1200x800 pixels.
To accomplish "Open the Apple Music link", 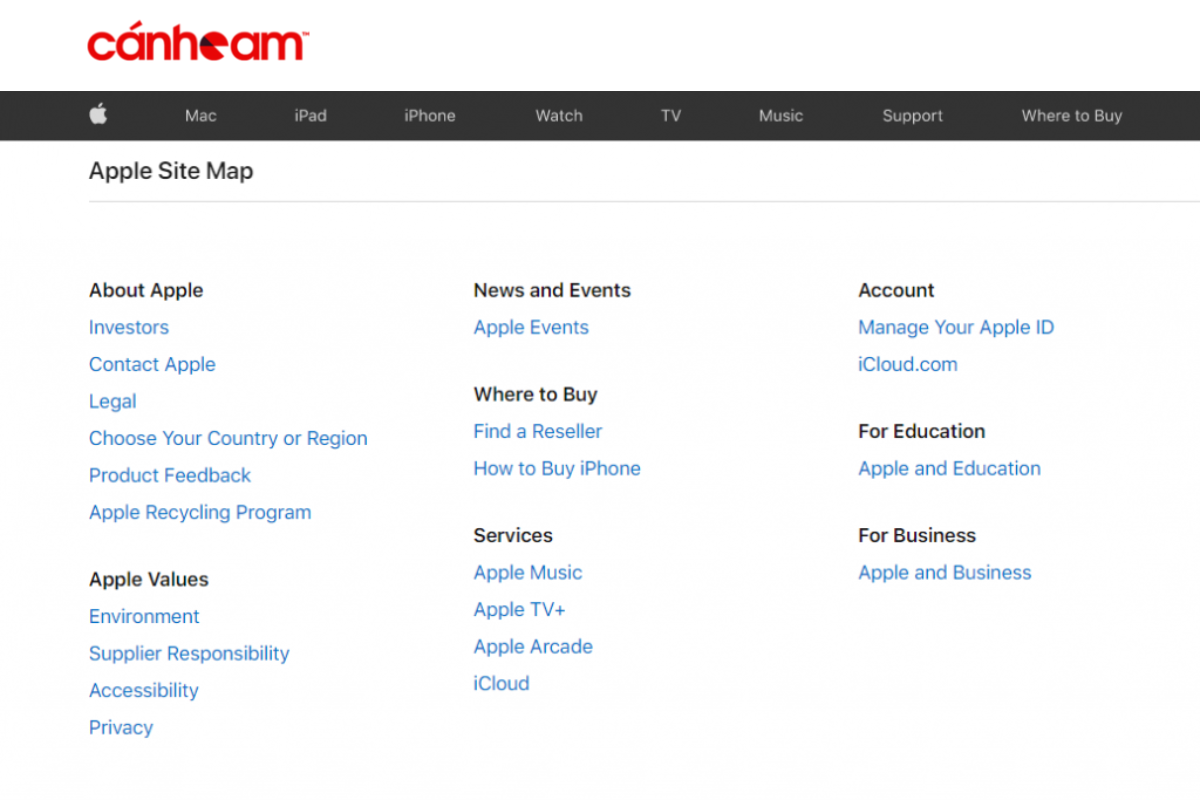I will 528,572.
